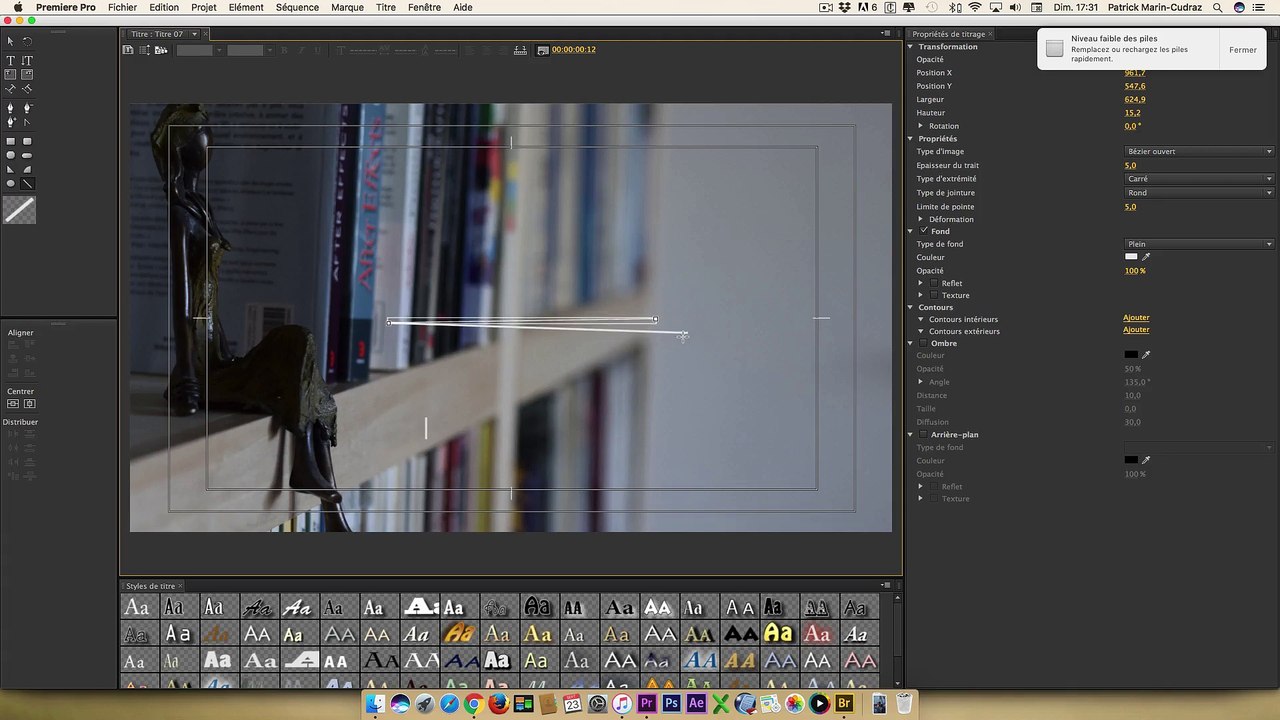This screenshot has height=720, width=1280.
Task: Select the Pen tool
Action: [x=11, y=108]
